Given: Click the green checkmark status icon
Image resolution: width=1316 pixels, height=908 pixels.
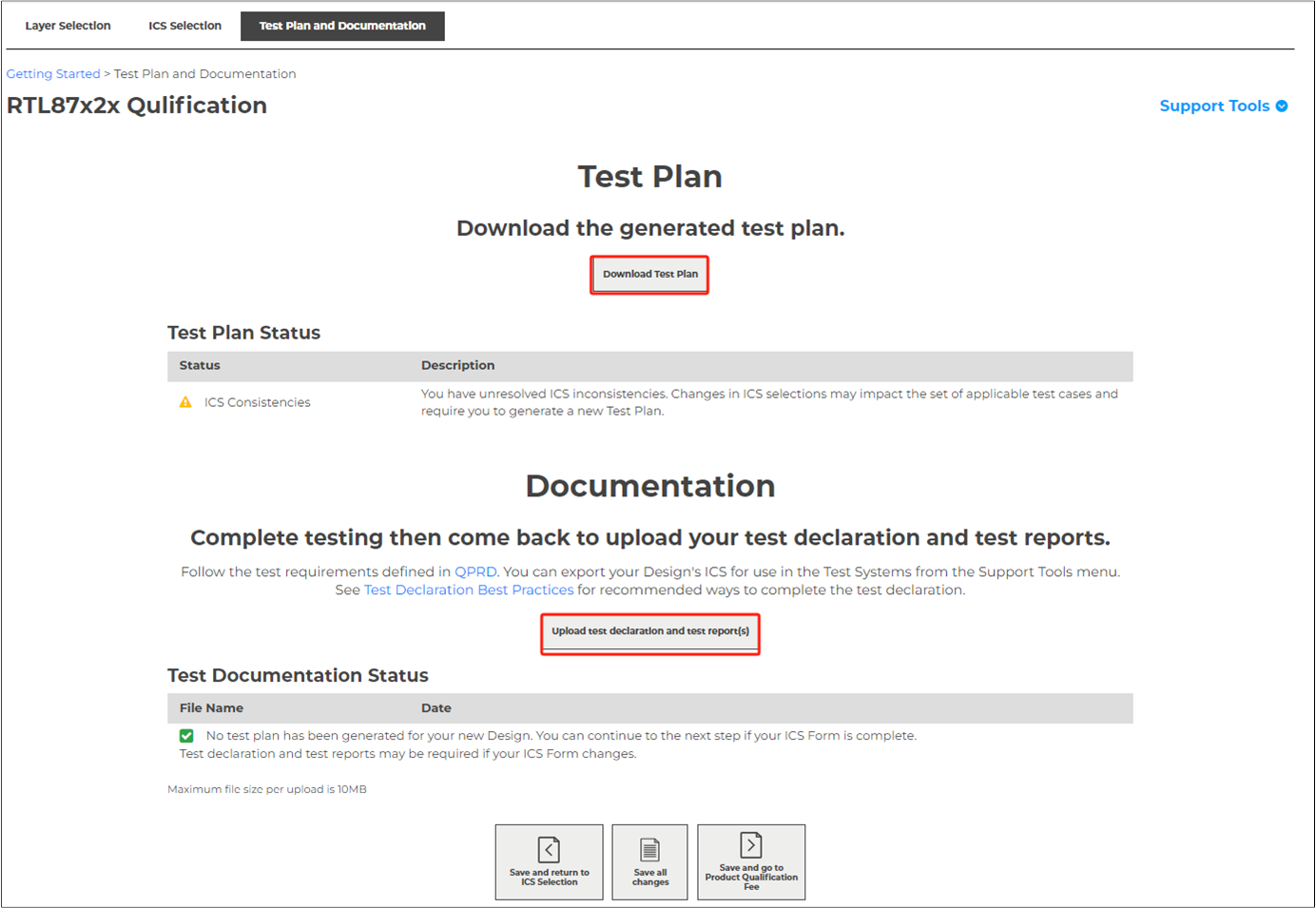Looking at the screenshot, I should 186,736.
